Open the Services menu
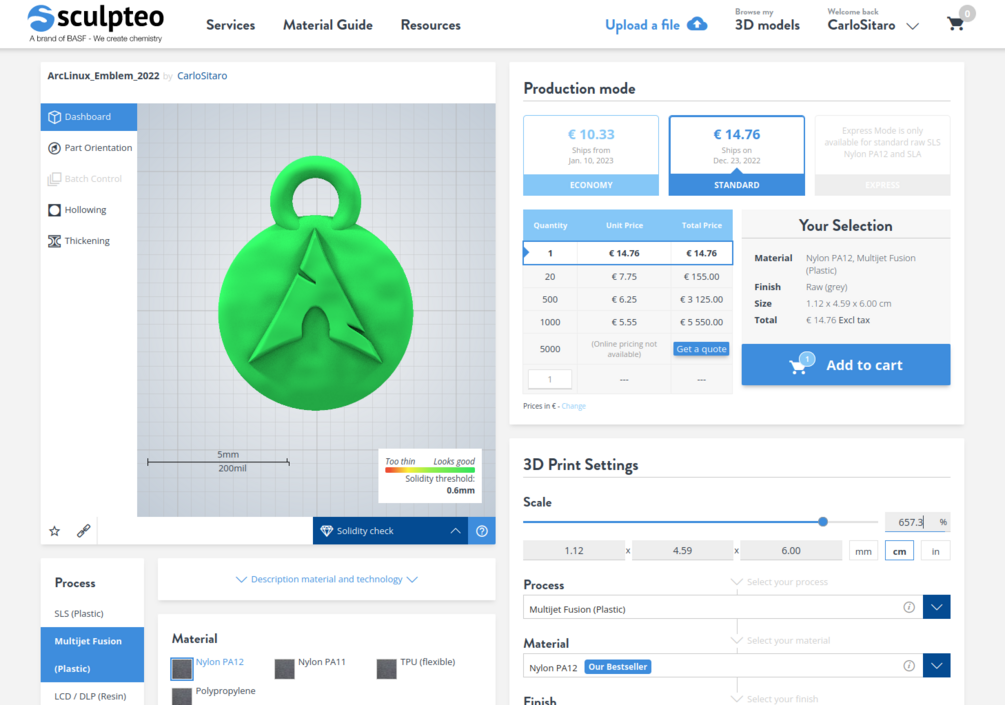The height and width of the screenshot is (705, 1005). point(231,25)
